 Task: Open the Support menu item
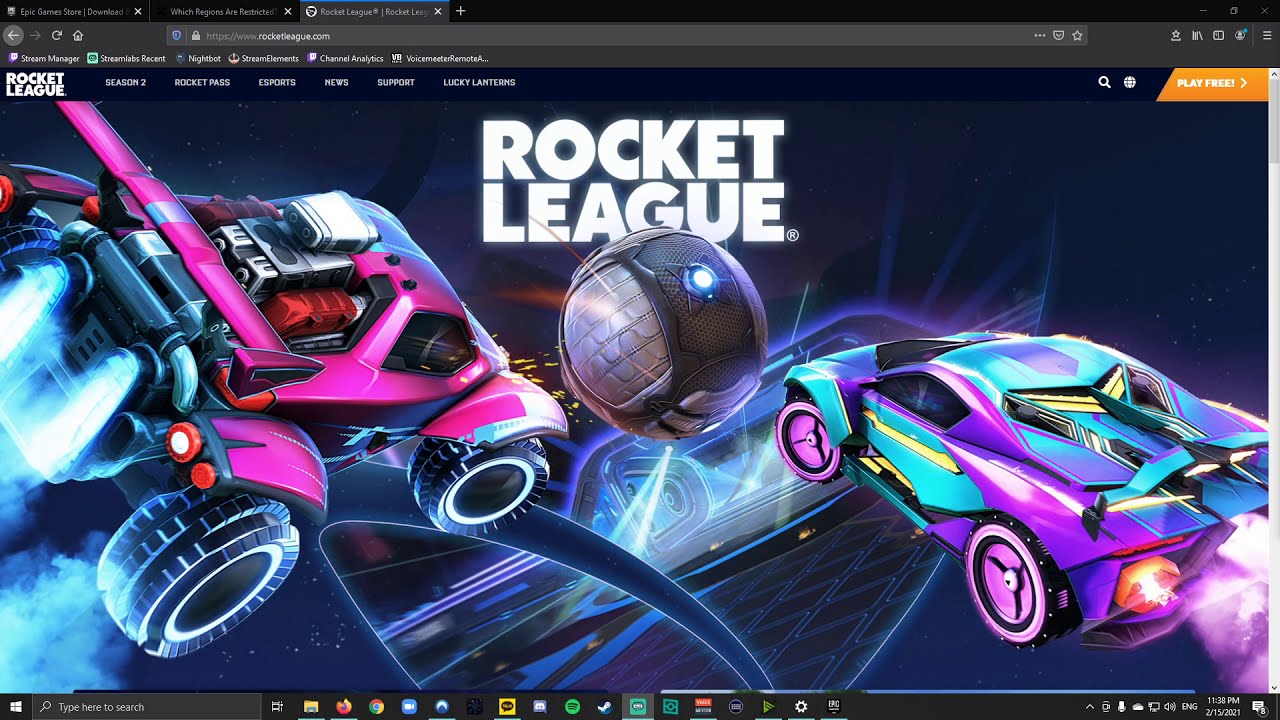pos(396,82)
